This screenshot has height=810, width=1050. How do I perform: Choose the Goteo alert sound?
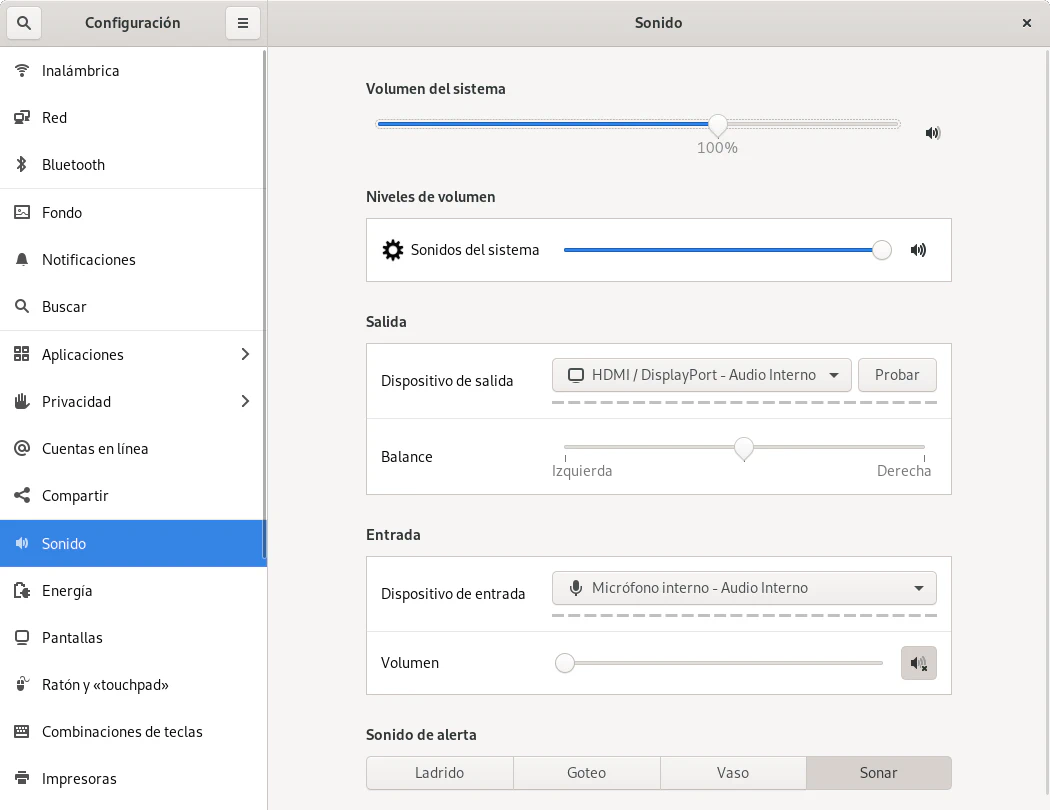pos(586,773)
